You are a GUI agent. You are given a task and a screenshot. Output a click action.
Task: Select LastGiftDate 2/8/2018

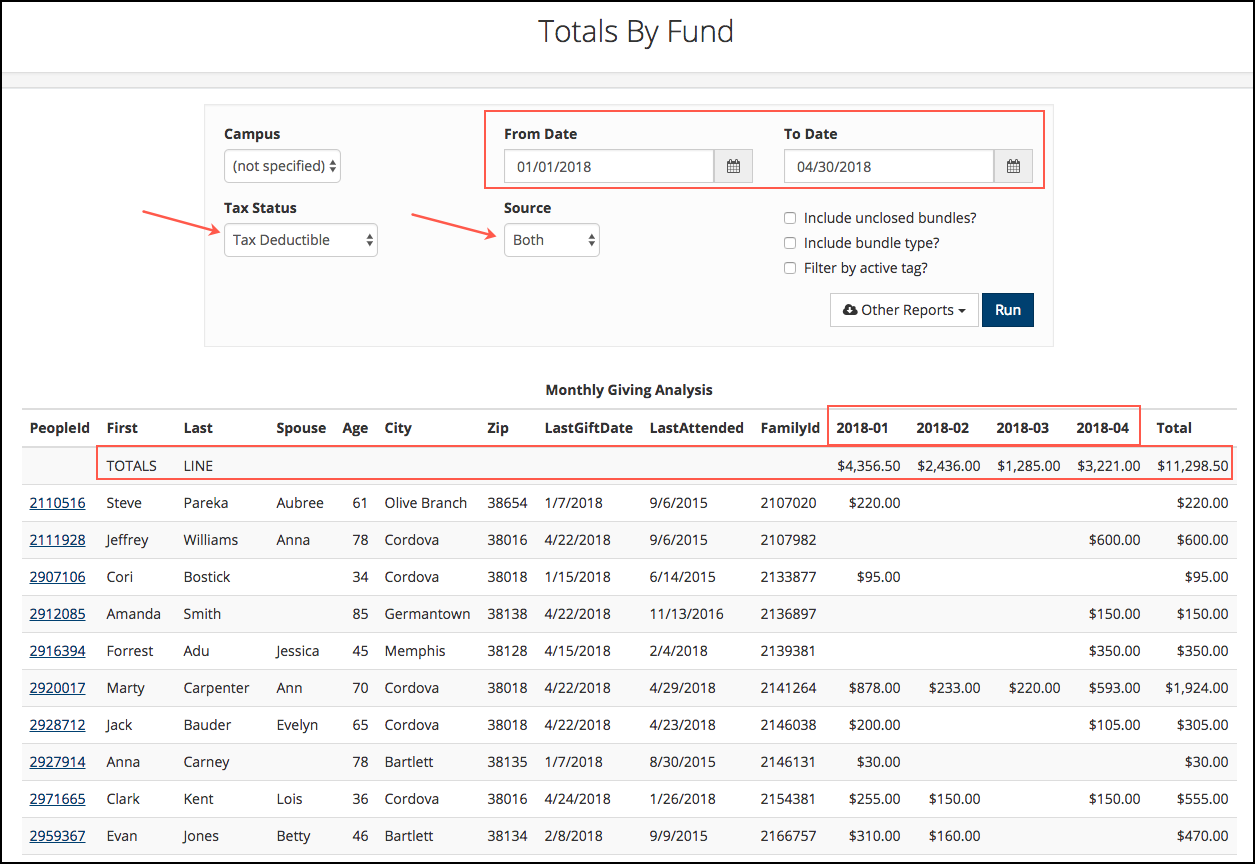pyautogui.click(x=576, y=836)
